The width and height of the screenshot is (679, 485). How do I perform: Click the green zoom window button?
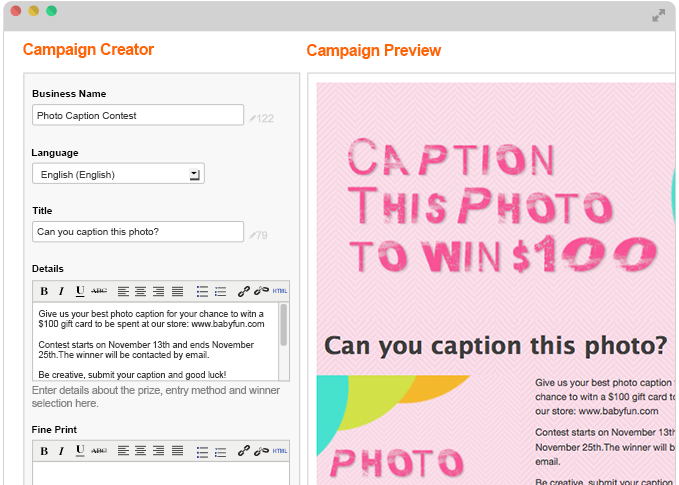click(52, 11)
